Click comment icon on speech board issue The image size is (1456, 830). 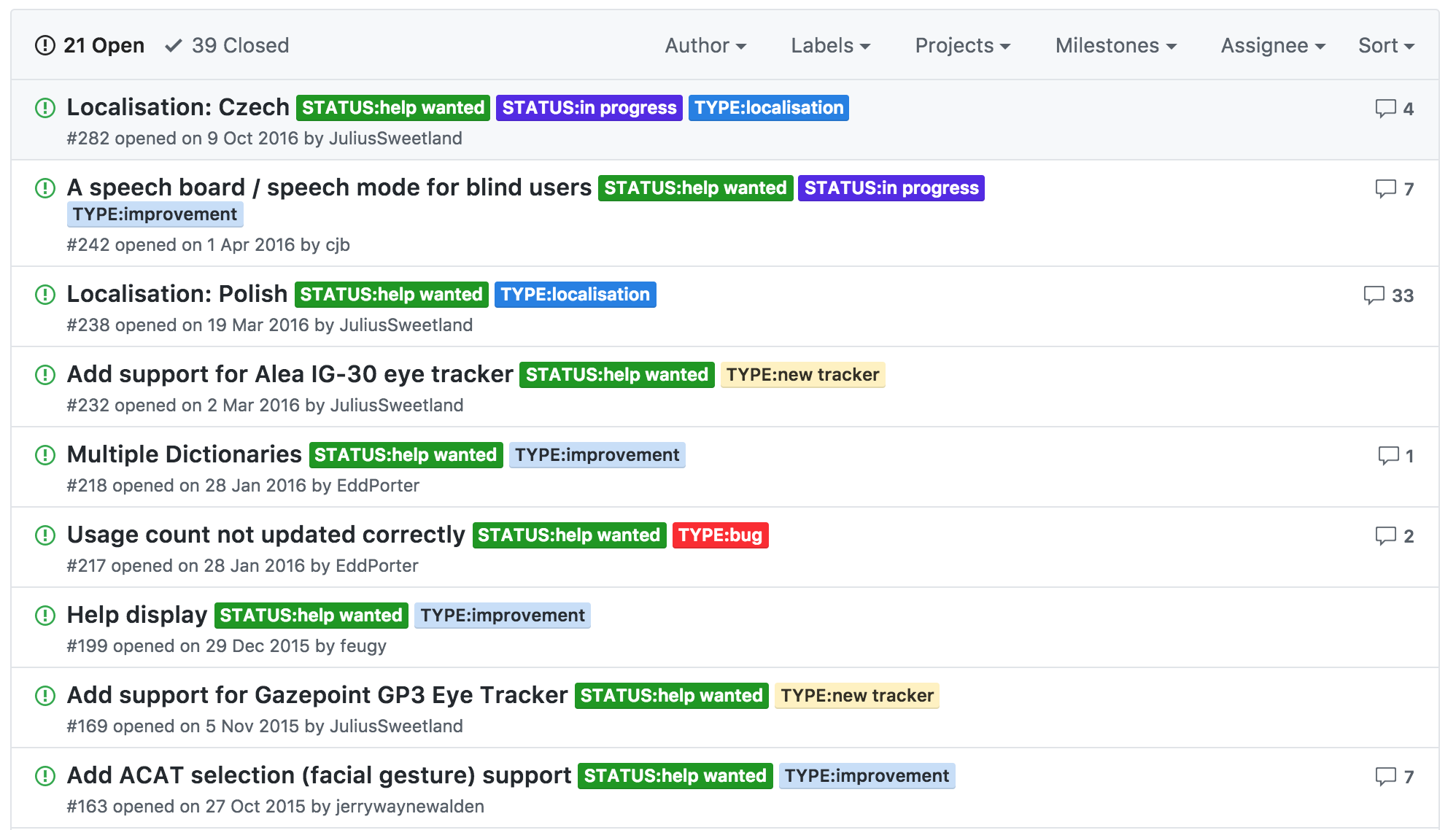tap(1385, 189)
